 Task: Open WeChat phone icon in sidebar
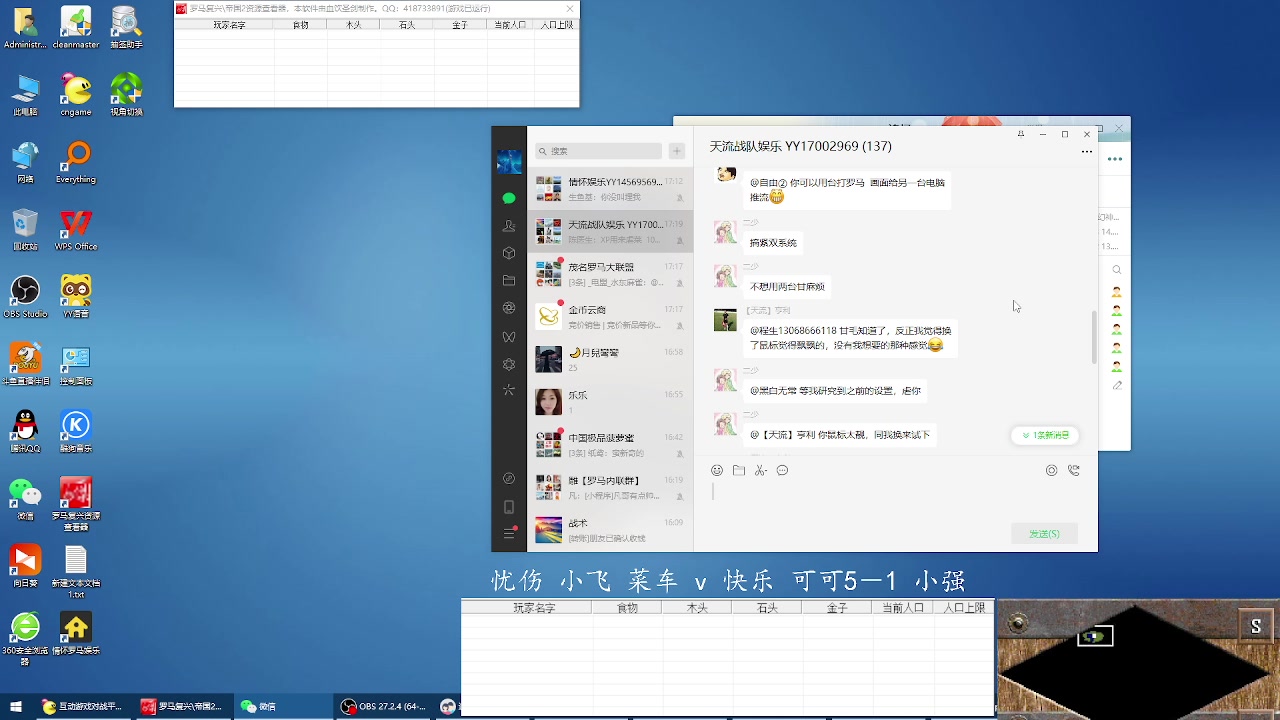pyautogui.click(x=509, y=507)
